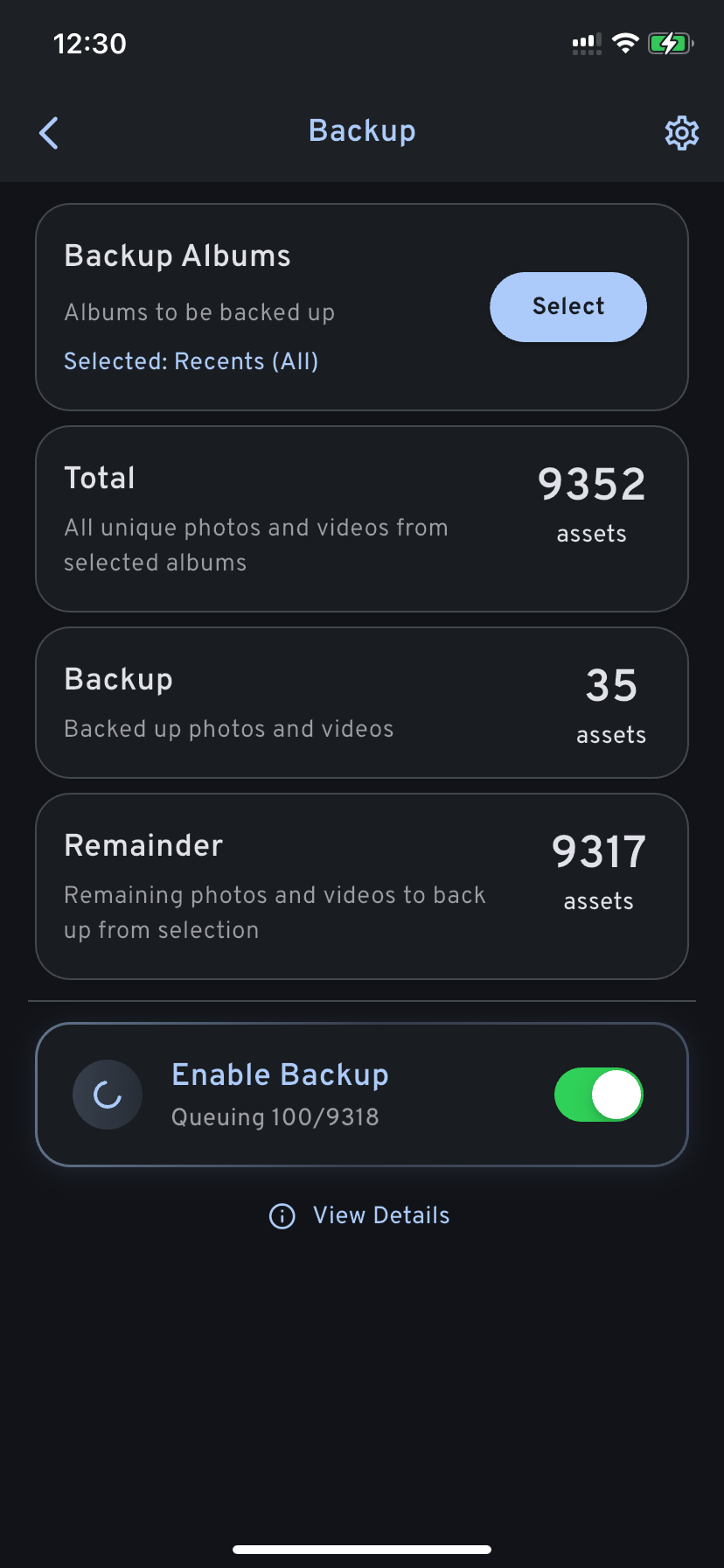Tap the 35 backed up assets count
The height and width of the screenshot is (1568, 724).
tap(611, 686)
